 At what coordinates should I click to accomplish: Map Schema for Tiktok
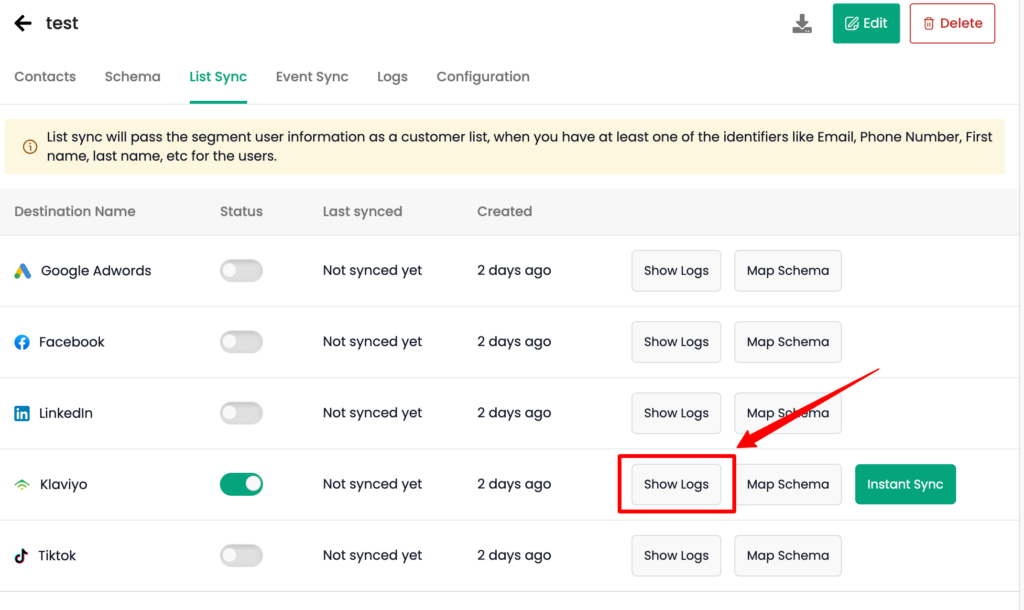pos(788,555)
